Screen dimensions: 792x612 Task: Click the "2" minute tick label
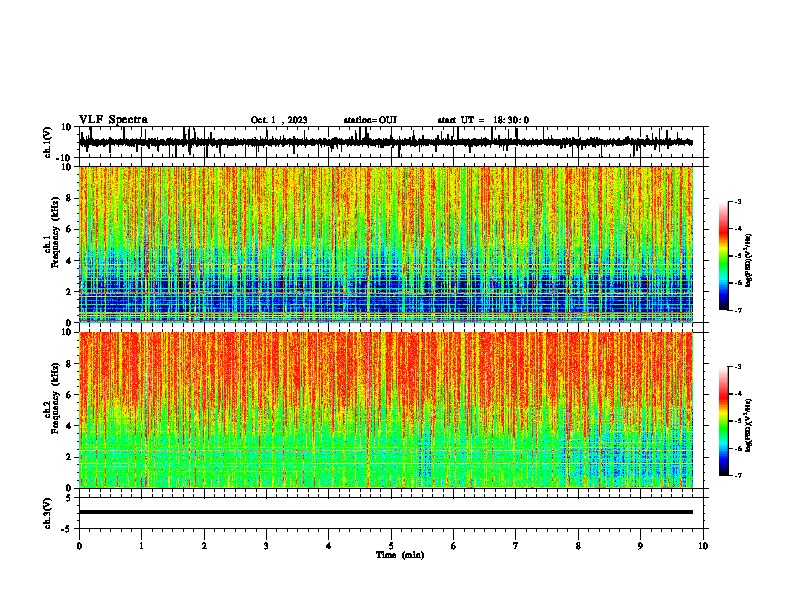tap(204, 546)
